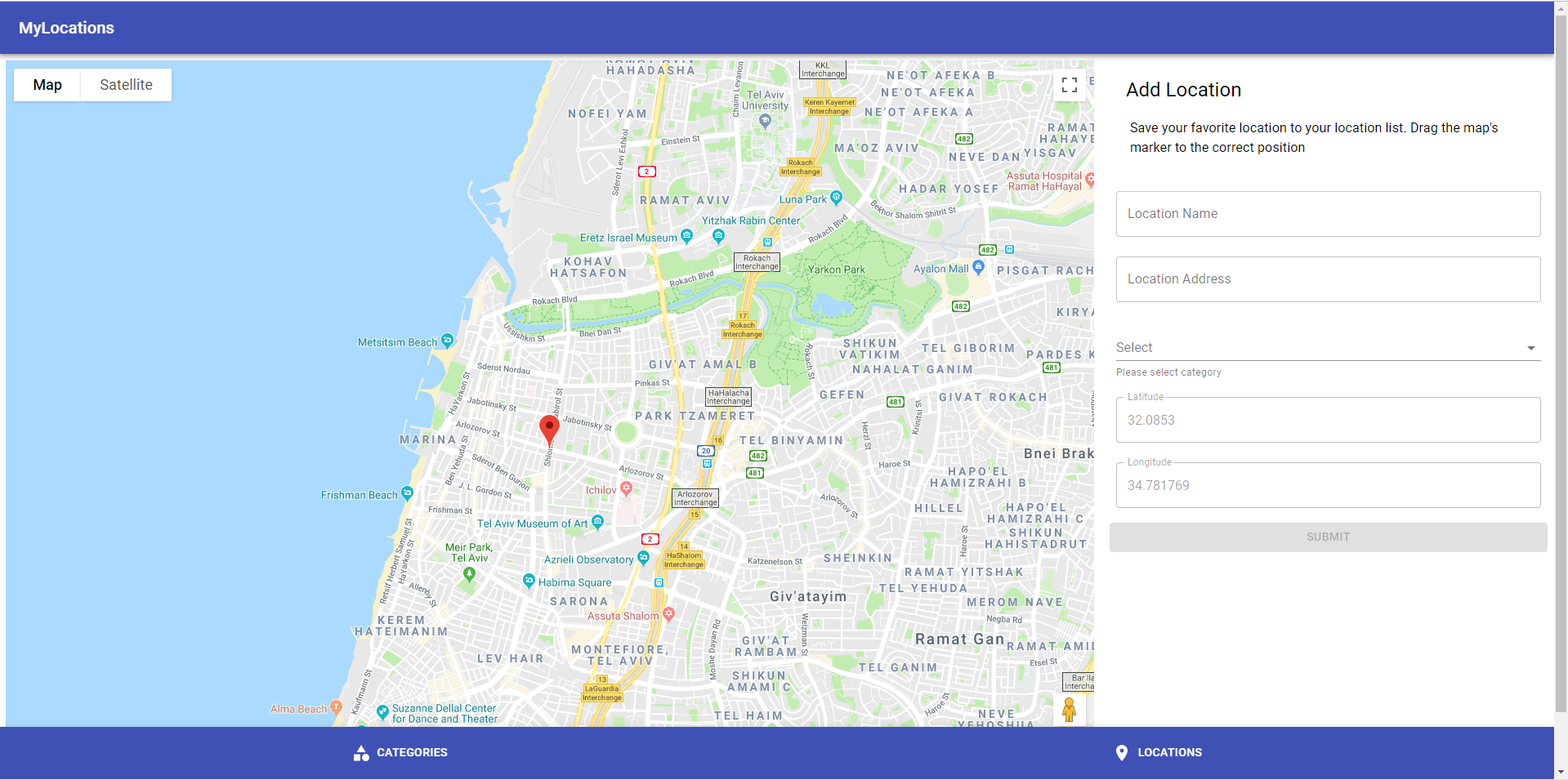Click the Tel Aviv Museum of Art pin
Image resolution: width=1568 pixels, height=780 pixels.
(597, 521)
